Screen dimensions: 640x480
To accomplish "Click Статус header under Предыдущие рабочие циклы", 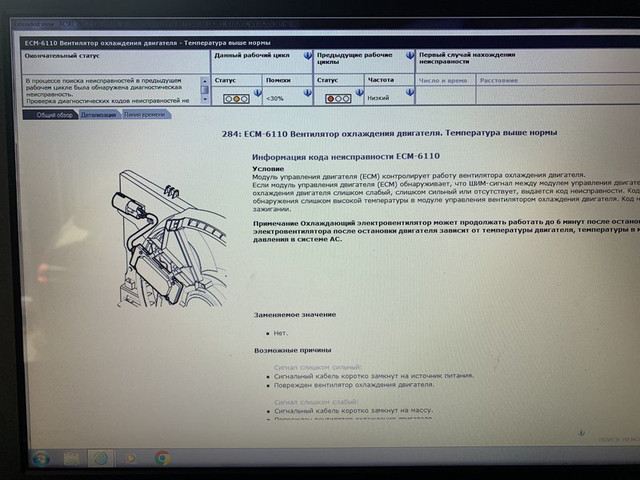I will click(x=327, y=80).
